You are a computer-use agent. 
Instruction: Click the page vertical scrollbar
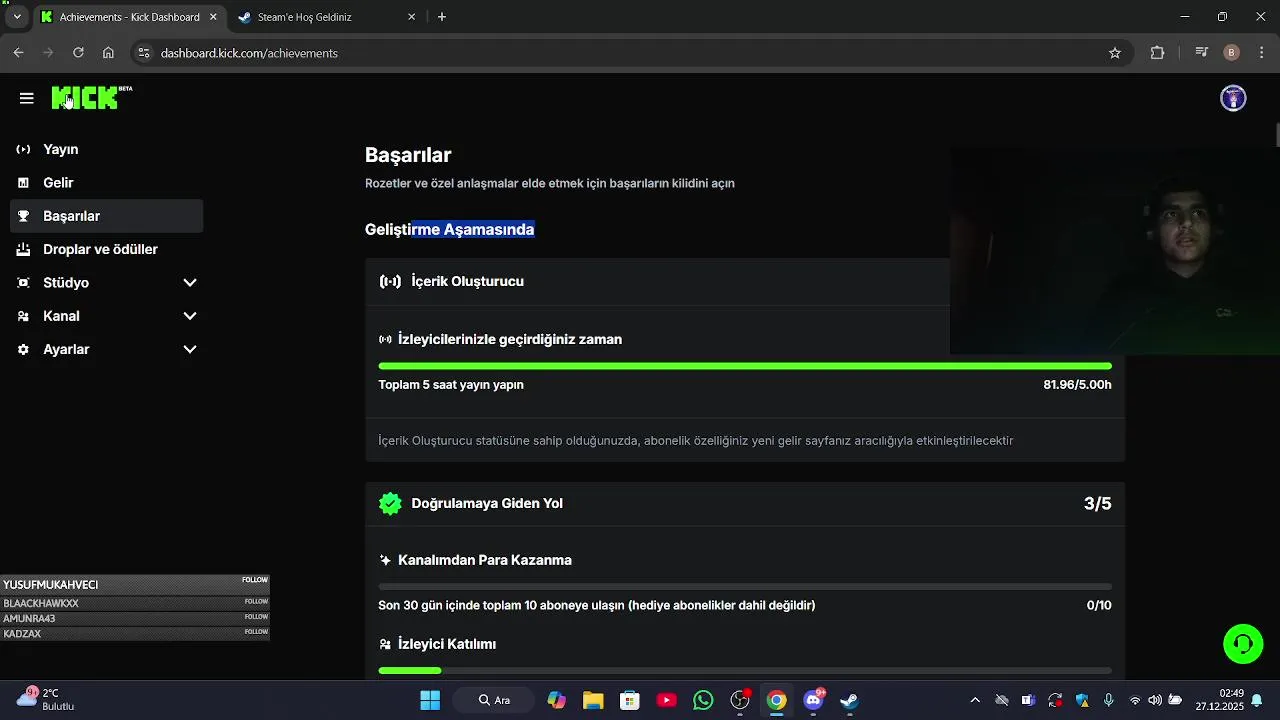(x=1277, y=134)
